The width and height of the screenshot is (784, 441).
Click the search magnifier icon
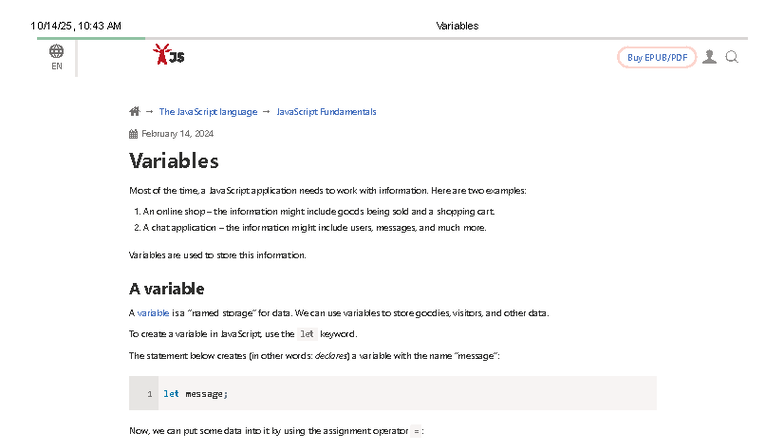pos(732,57)
